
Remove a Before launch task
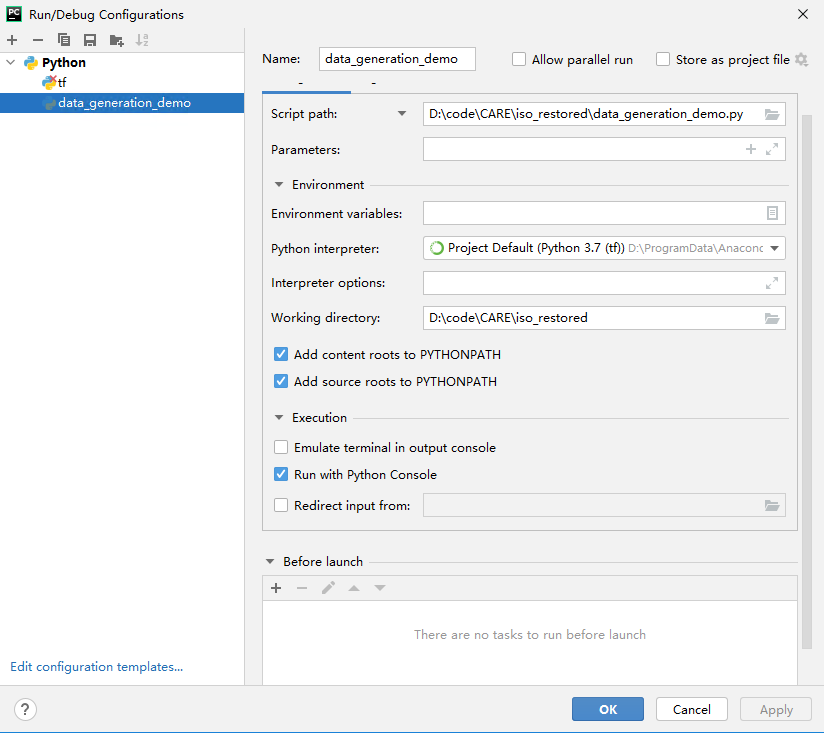coord(302,588)
